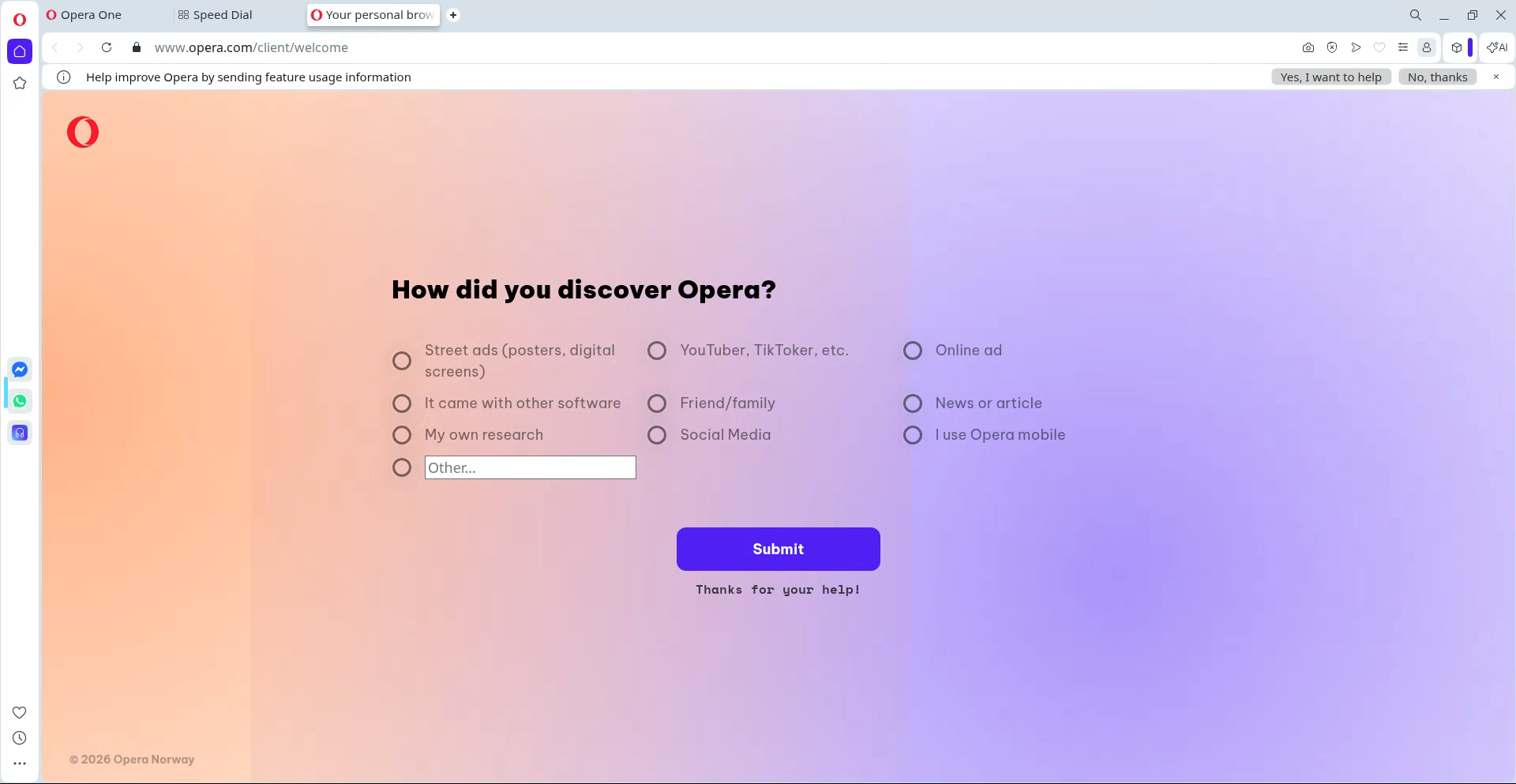Open WhatsApp in the sidebar
The image size is (1516, 784).
20,401
